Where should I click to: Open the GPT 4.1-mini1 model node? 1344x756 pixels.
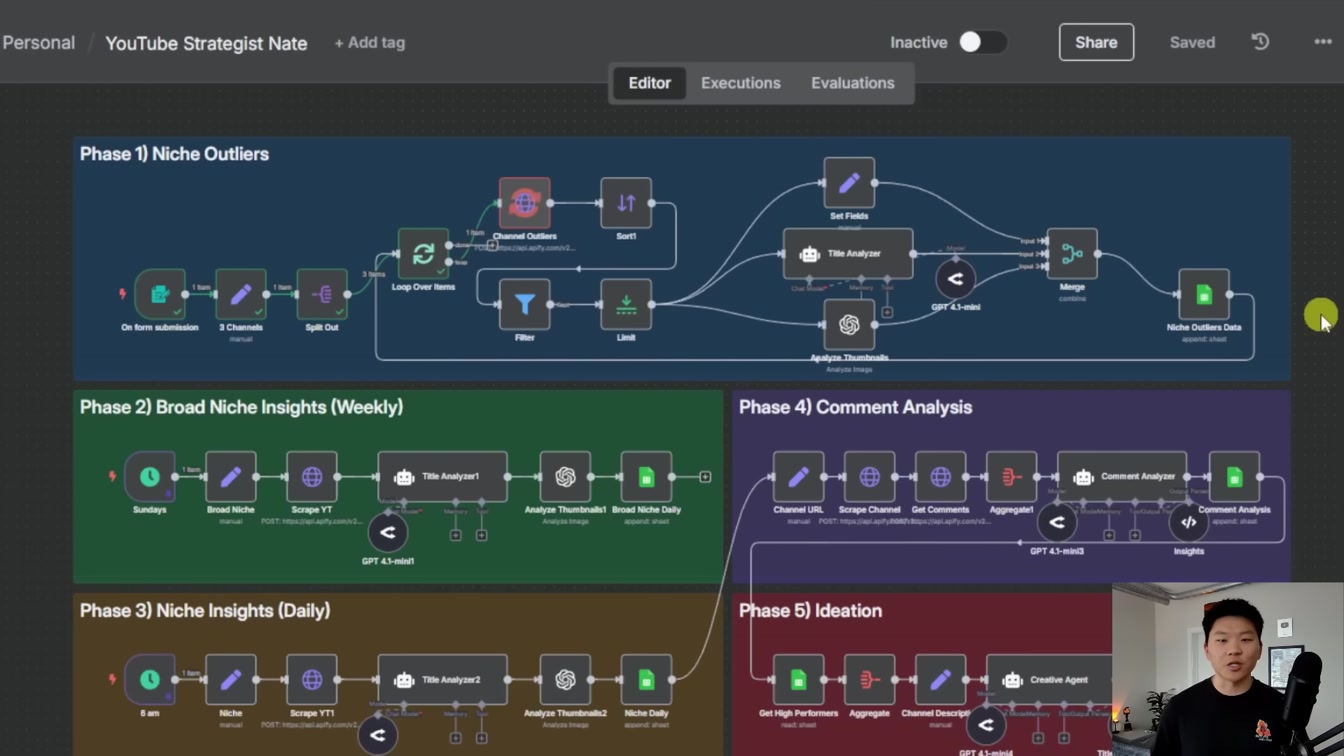coord(388,533)
